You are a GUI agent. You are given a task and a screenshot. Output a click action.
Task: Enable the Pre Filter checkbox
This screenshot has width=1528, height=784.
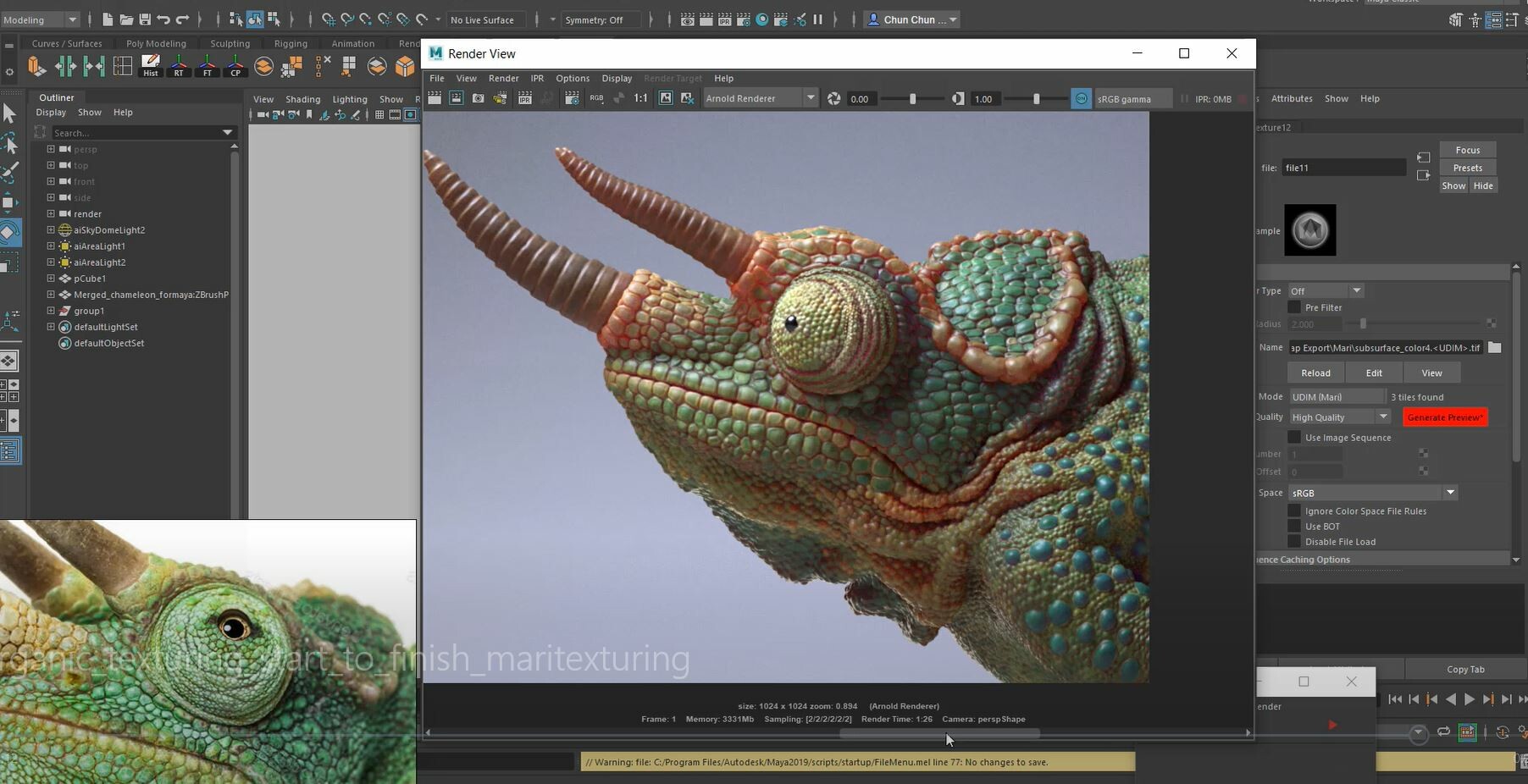[1294, 307]
